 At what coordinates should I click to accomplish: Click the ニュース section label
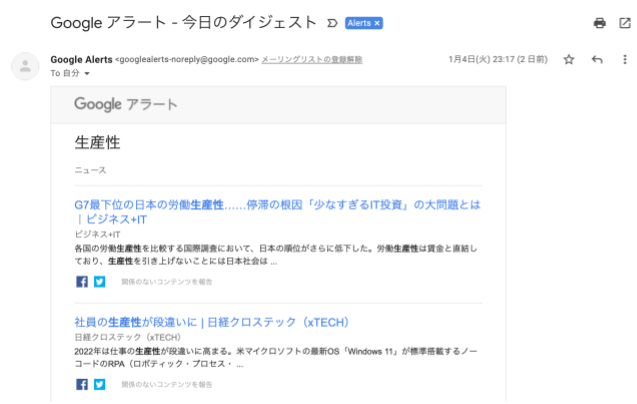90,170
